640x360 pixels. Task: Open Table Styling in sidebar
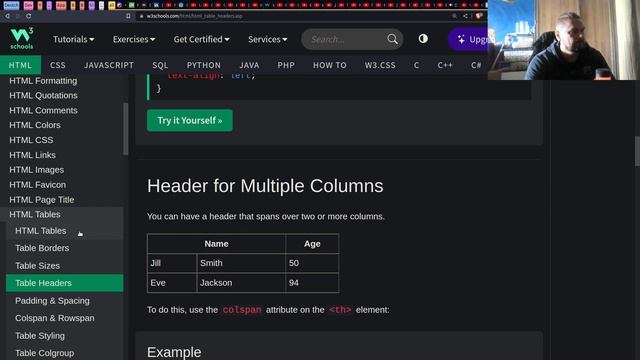[x=40, y=336]
